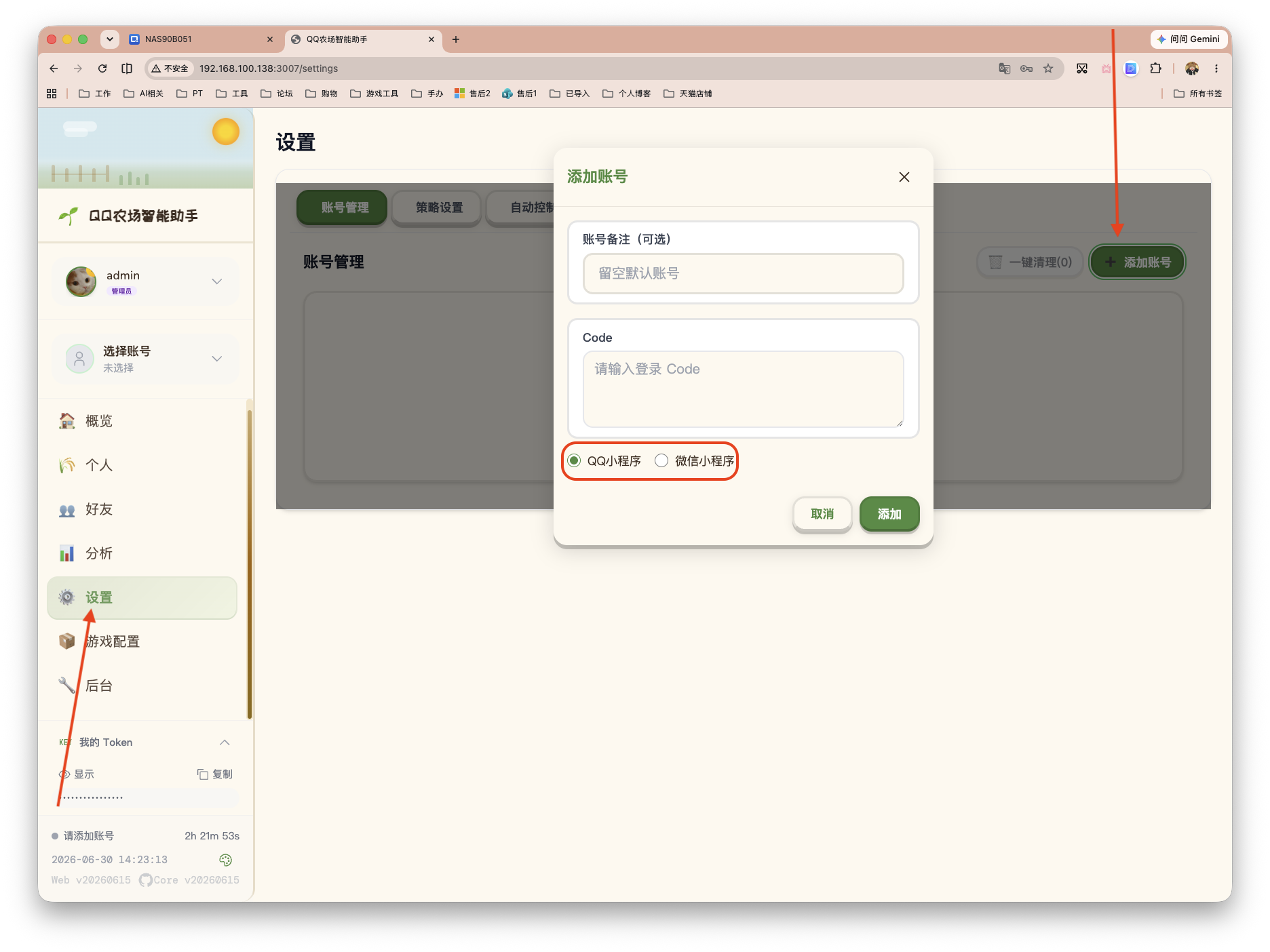Switch to the 账号管理 tab

pyautogui.click(x=342, y=207)
